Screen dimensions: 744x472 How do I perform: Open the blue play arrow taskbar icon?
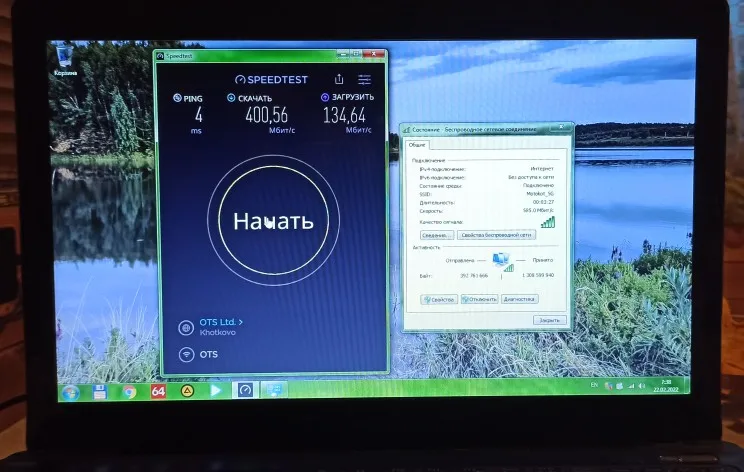click(216, 390)
